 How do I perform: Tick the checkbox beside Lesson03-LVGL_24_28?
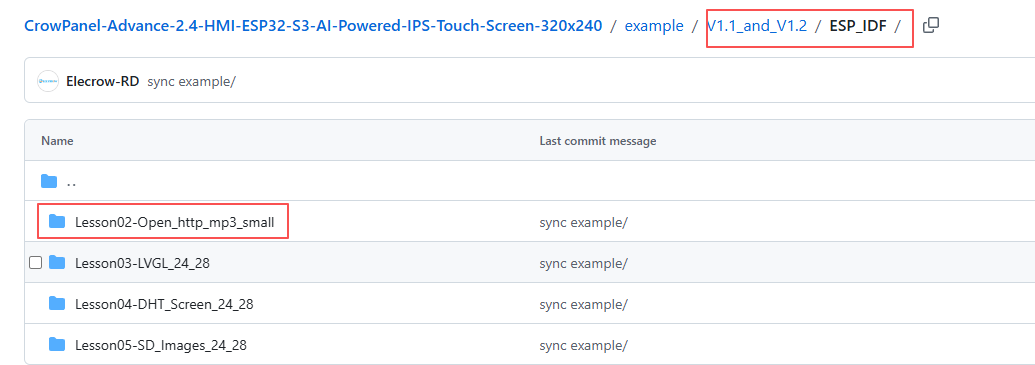[36, 263]
